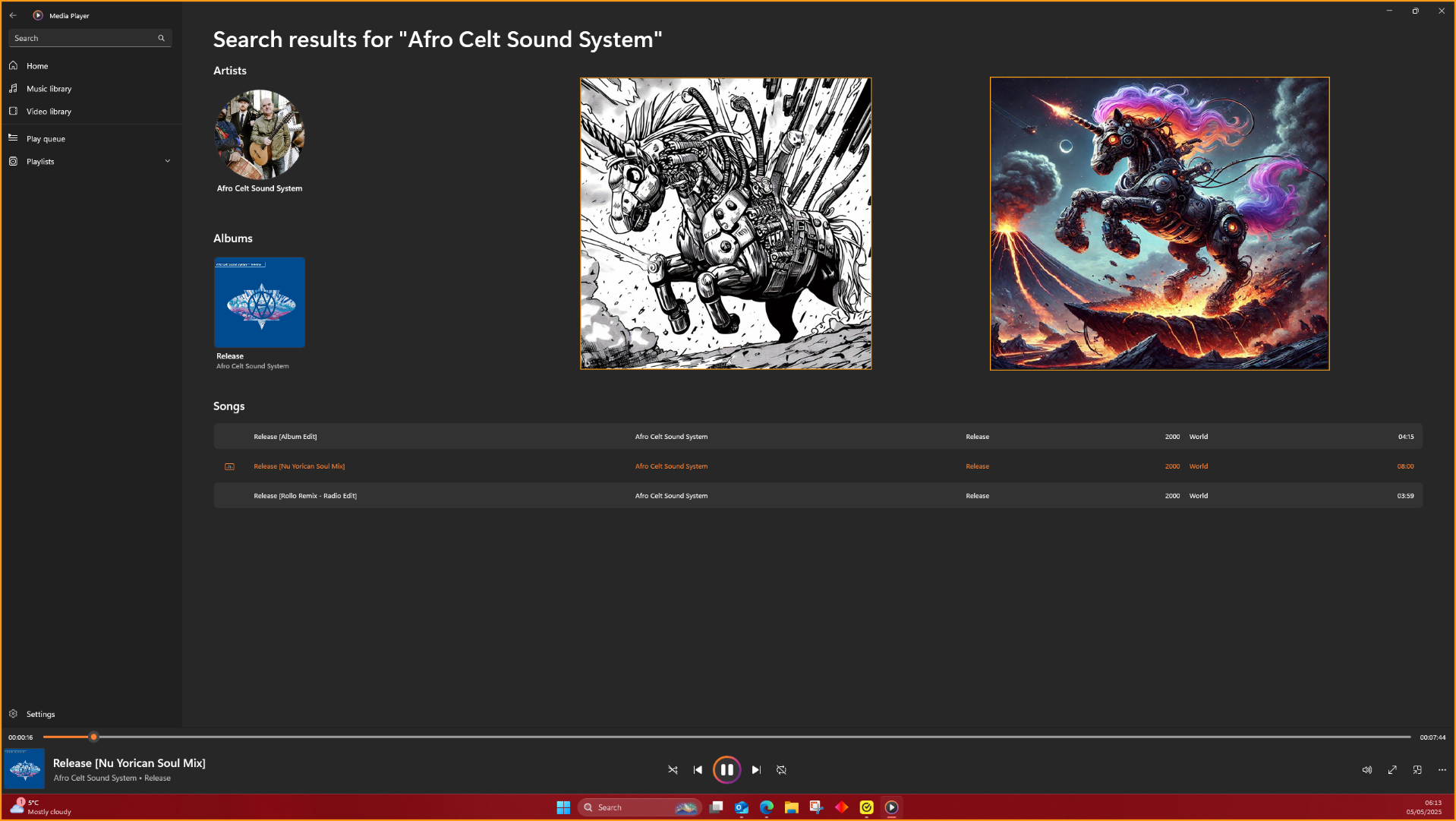Select Release [Rollo Remix - Radio Edit]

click(x=305, y=496)
